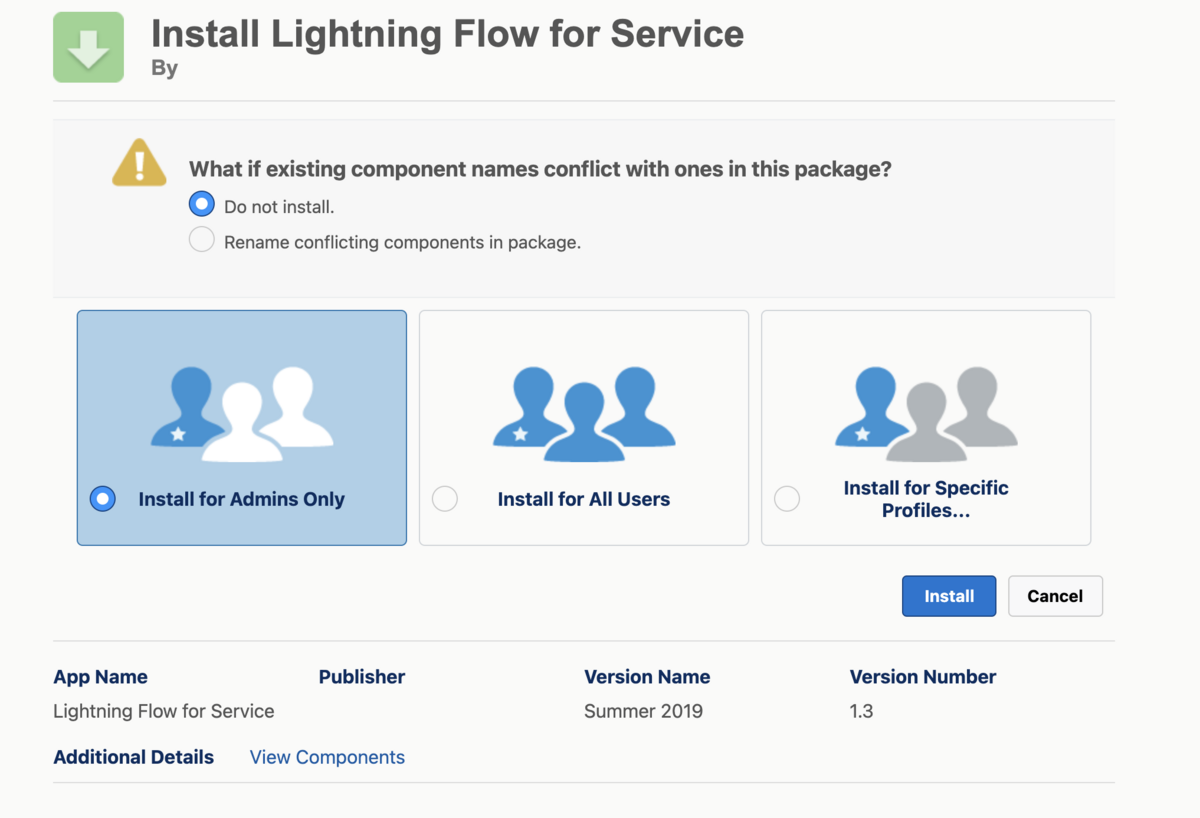Screen dimensions: 1200x818
Task: Click the 'Install for Admins Only' label
Action: pyautogui.click(x=242, y=499)
